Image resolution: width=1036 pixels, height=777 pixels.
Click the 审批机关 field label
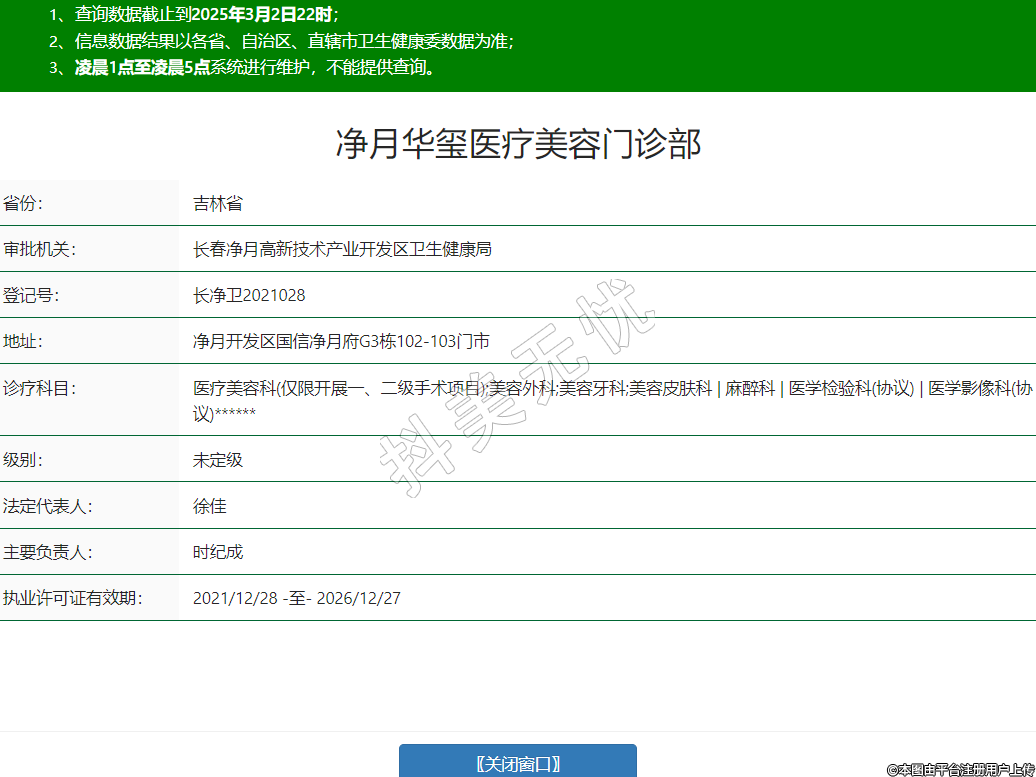[x=40, y=250]
